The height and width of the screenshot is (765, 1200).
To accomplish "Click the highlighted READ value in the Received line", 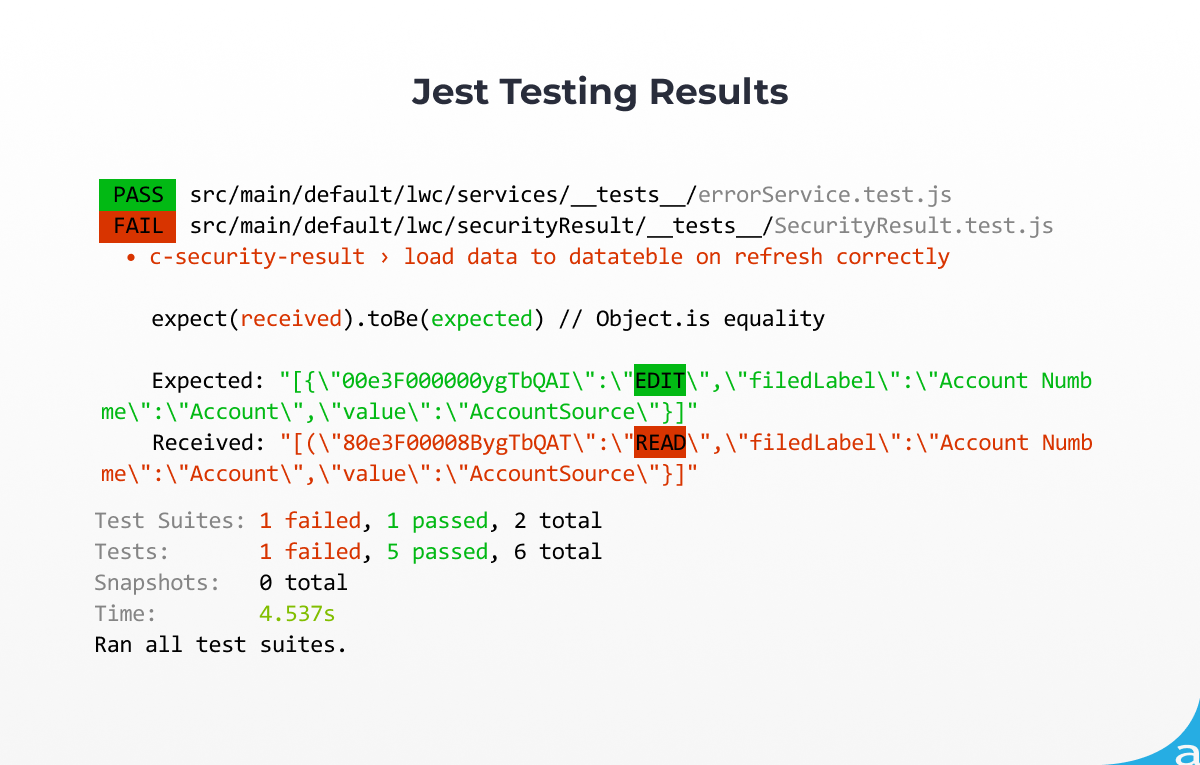I will [x=660, y=443].
